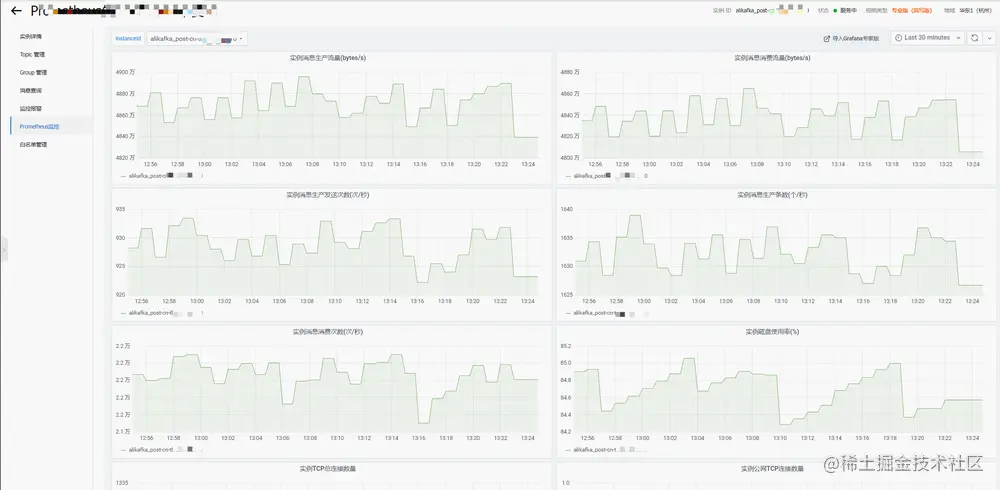The width and height of the screenshot is (1000, 490).
Task: Collapse the sidebar using the left edge handle
Action: tap(3, 249)
